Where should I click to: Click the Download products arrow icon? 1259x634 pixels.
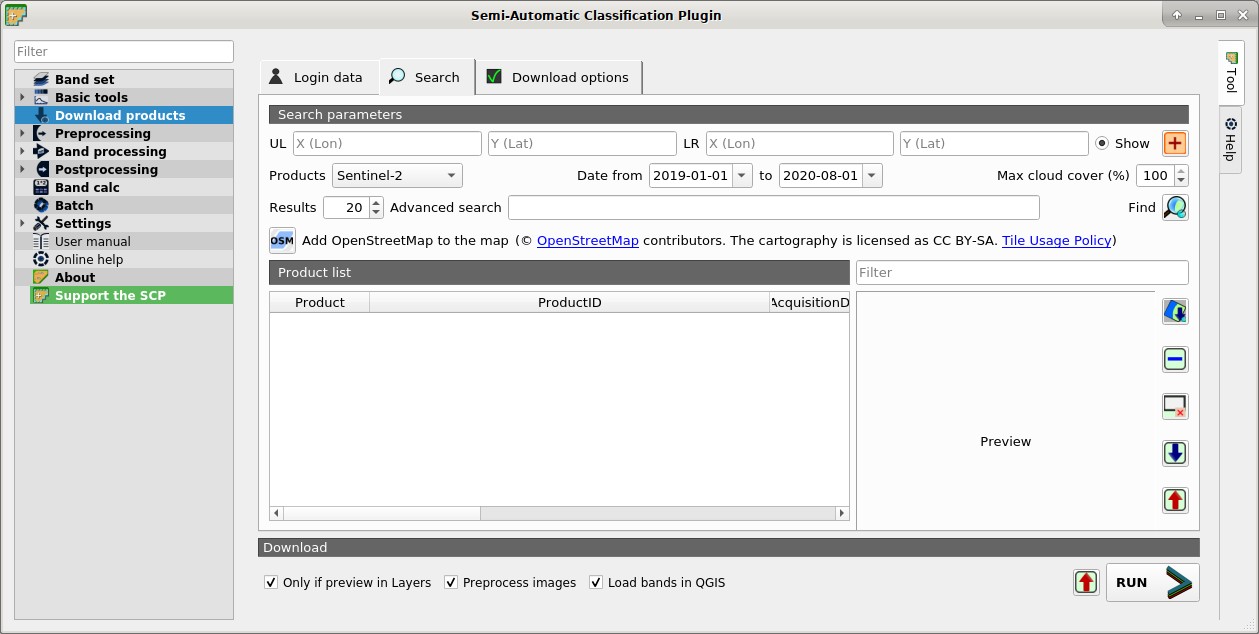pos(41,115)
